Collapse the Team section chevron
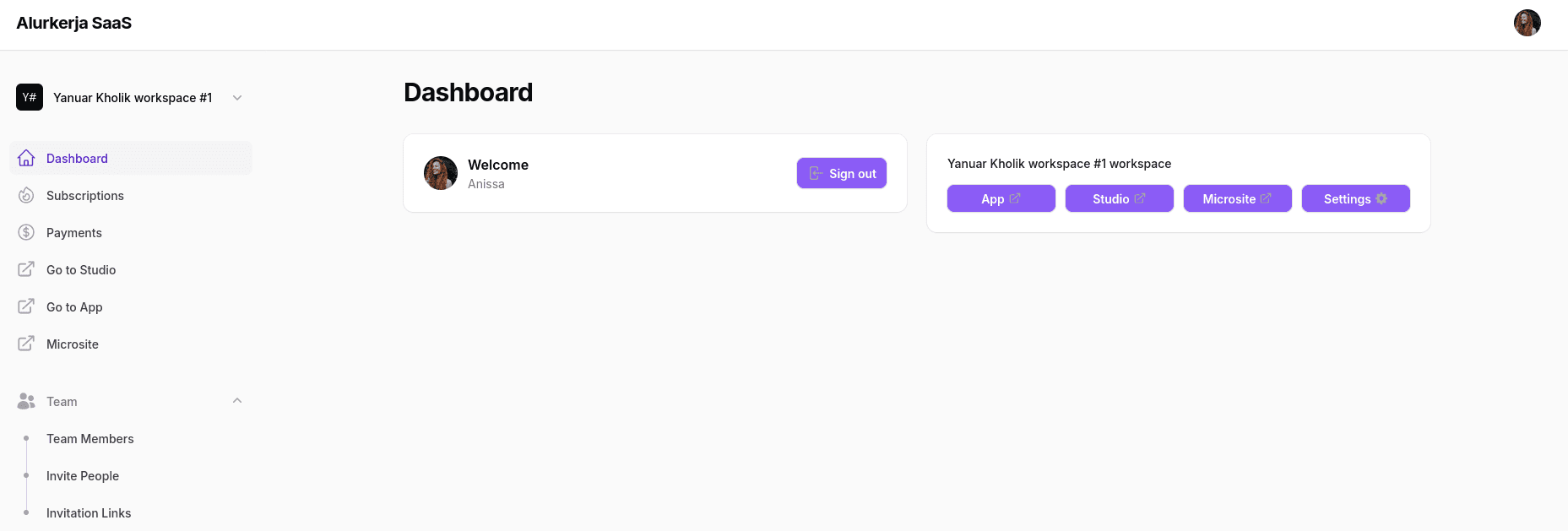 coord(237,401)
